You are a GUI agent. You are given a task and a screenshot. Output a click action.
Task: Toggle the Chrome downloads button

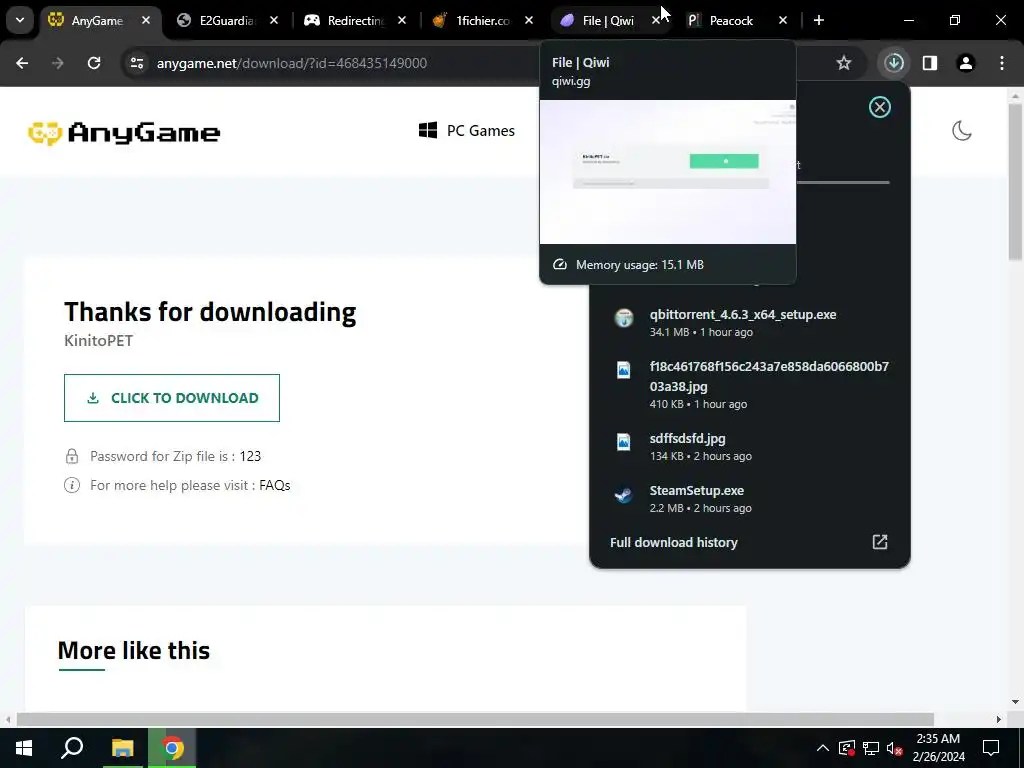click(x=894, y=63)
